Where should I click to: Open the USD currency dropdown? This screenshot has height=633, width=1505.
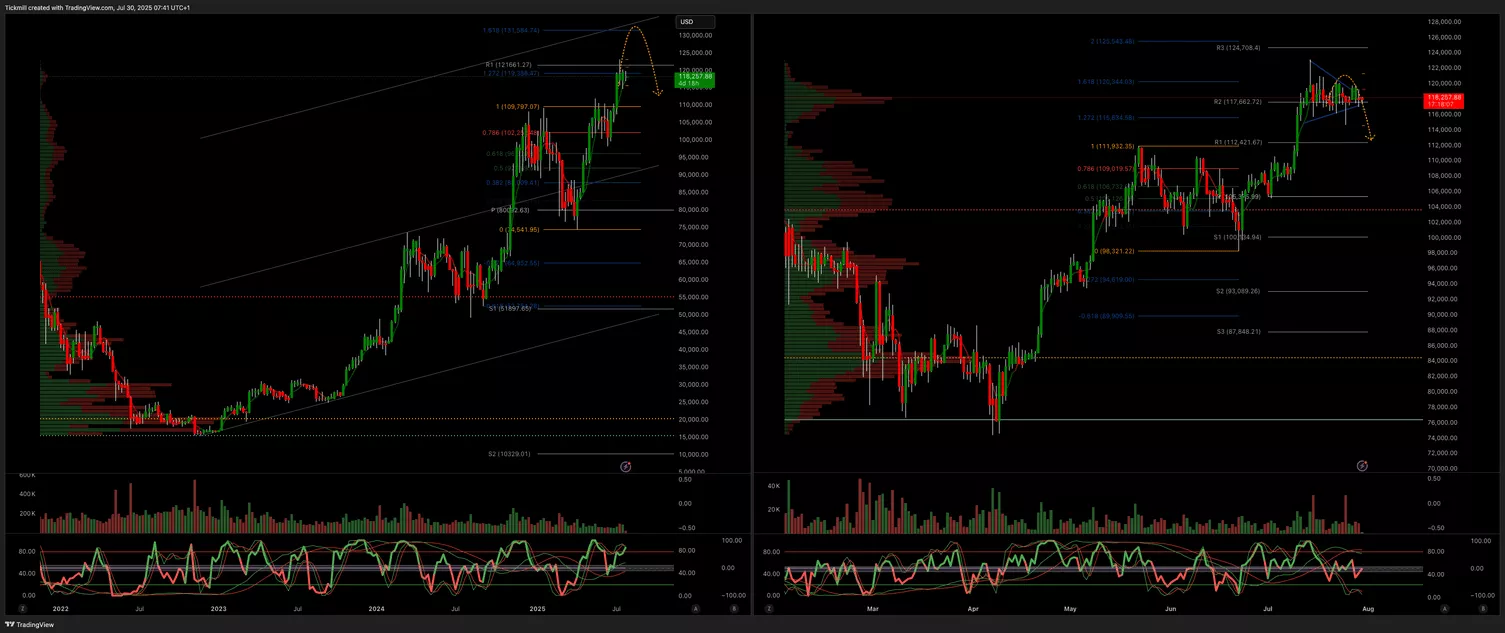pos(695,22)
